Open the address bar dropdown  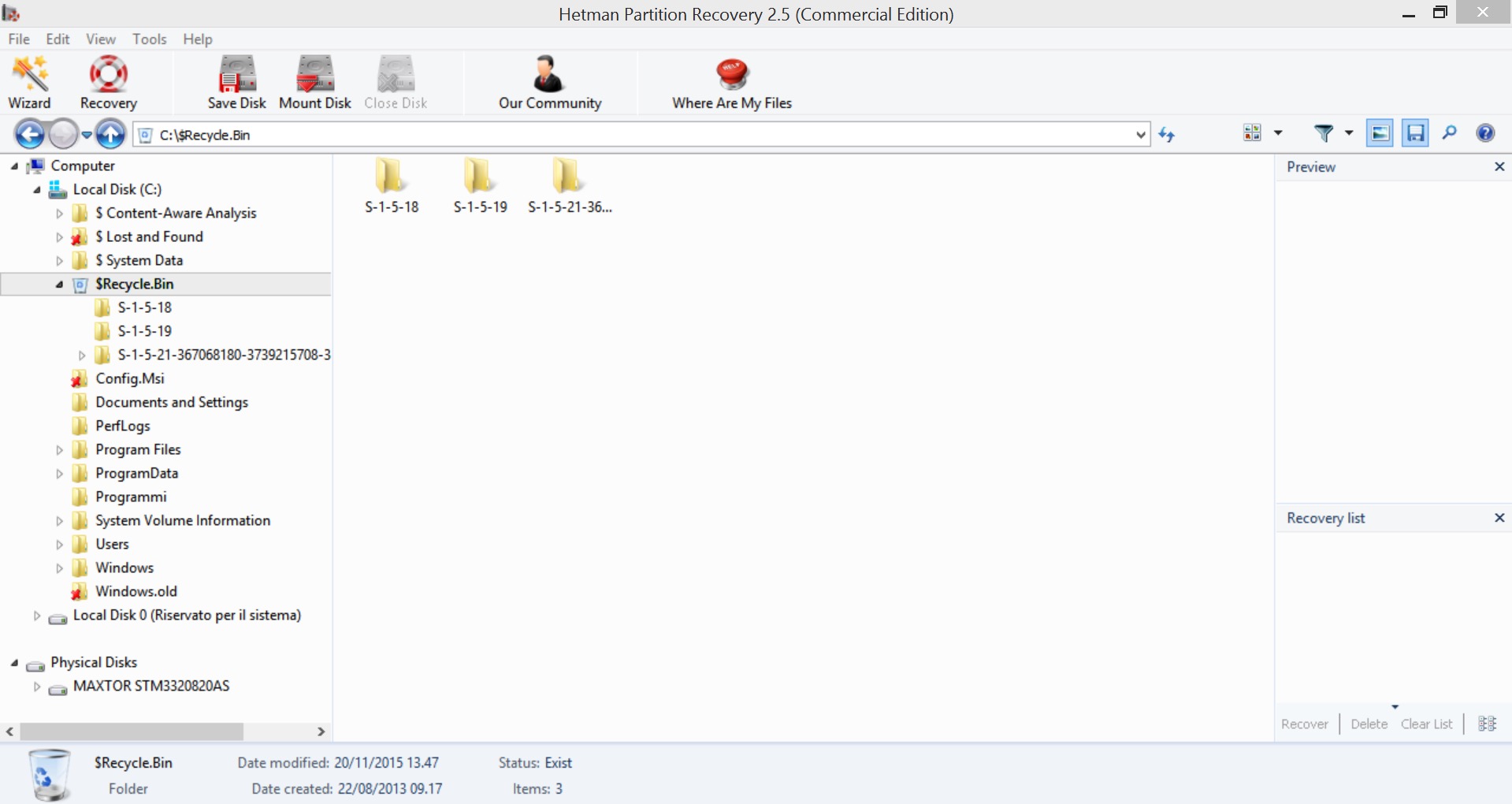(1140, 135)
